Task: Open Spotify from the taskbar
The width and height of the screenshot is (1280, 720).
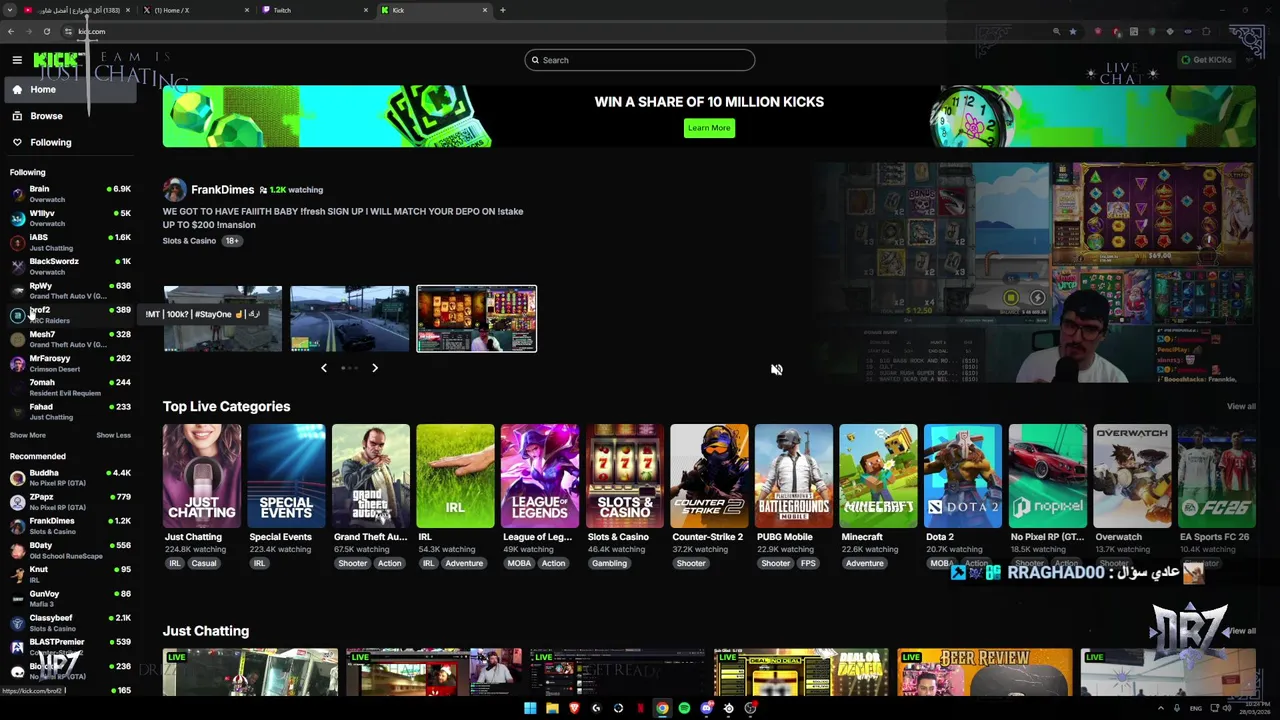Action: click(x=684, y=708)
